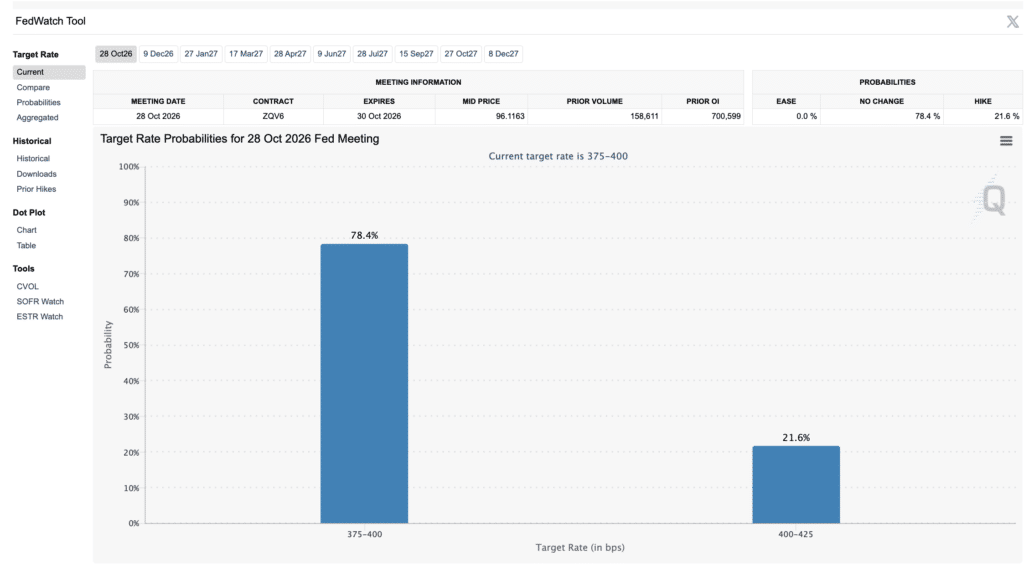
Task: Switch to the 27 Jan27 meeting tab
Action: [201, 54]
